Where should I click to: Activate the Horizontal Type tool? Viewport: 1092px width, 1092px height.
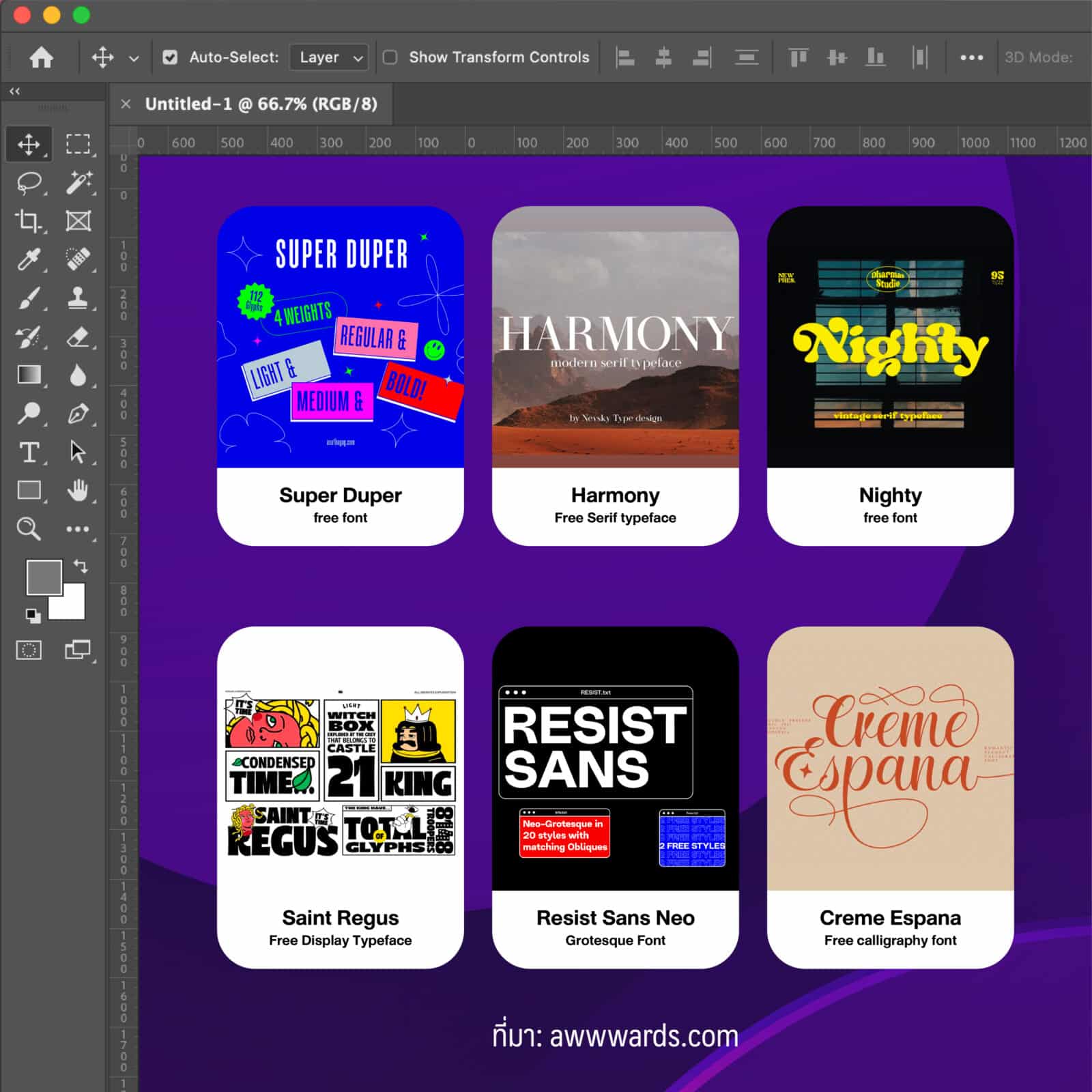[x=29, y=452]
